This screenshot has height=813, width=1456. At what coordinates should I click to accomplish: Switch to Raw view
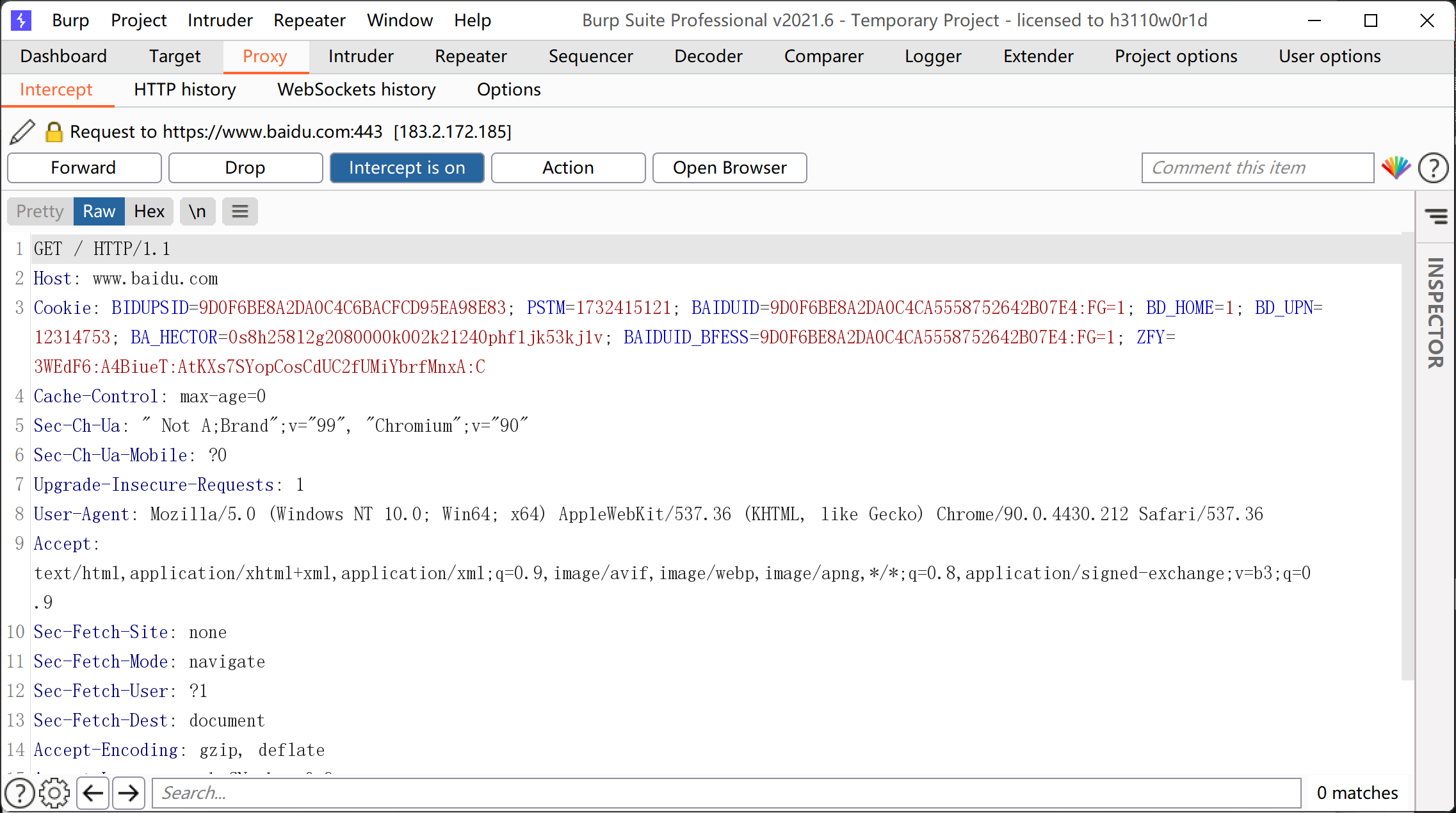99,211
